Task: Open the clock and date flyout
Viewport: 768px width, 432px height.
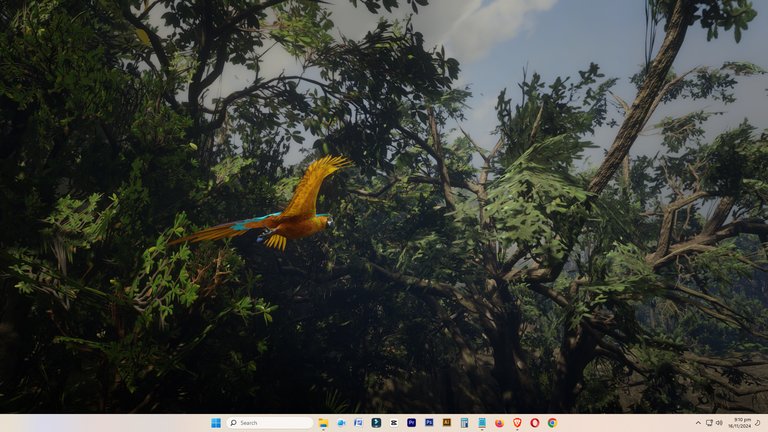Action: [x=739, y=423]
